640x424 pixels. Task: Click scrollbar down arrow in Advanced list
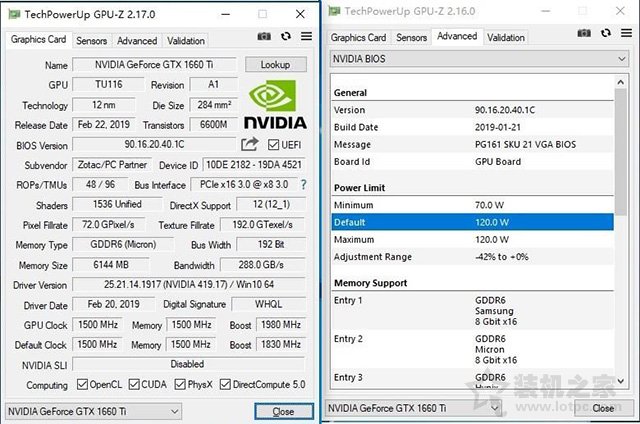tap(620, 381)
